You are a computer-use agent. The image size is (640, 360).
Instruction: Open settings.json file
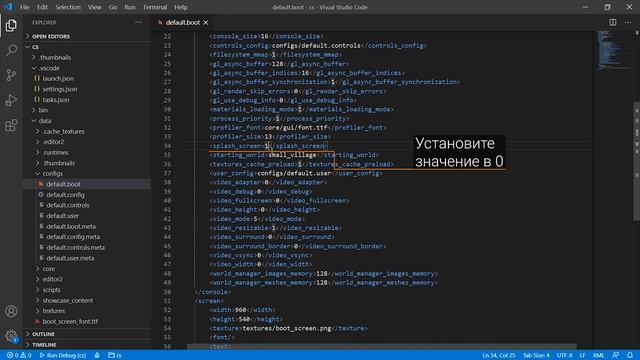tap(87, 89)
